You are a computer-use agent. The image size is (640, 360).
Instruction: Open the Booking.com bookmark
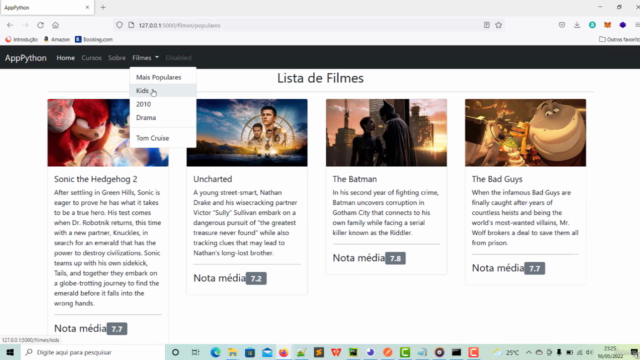tap(94, 40)
